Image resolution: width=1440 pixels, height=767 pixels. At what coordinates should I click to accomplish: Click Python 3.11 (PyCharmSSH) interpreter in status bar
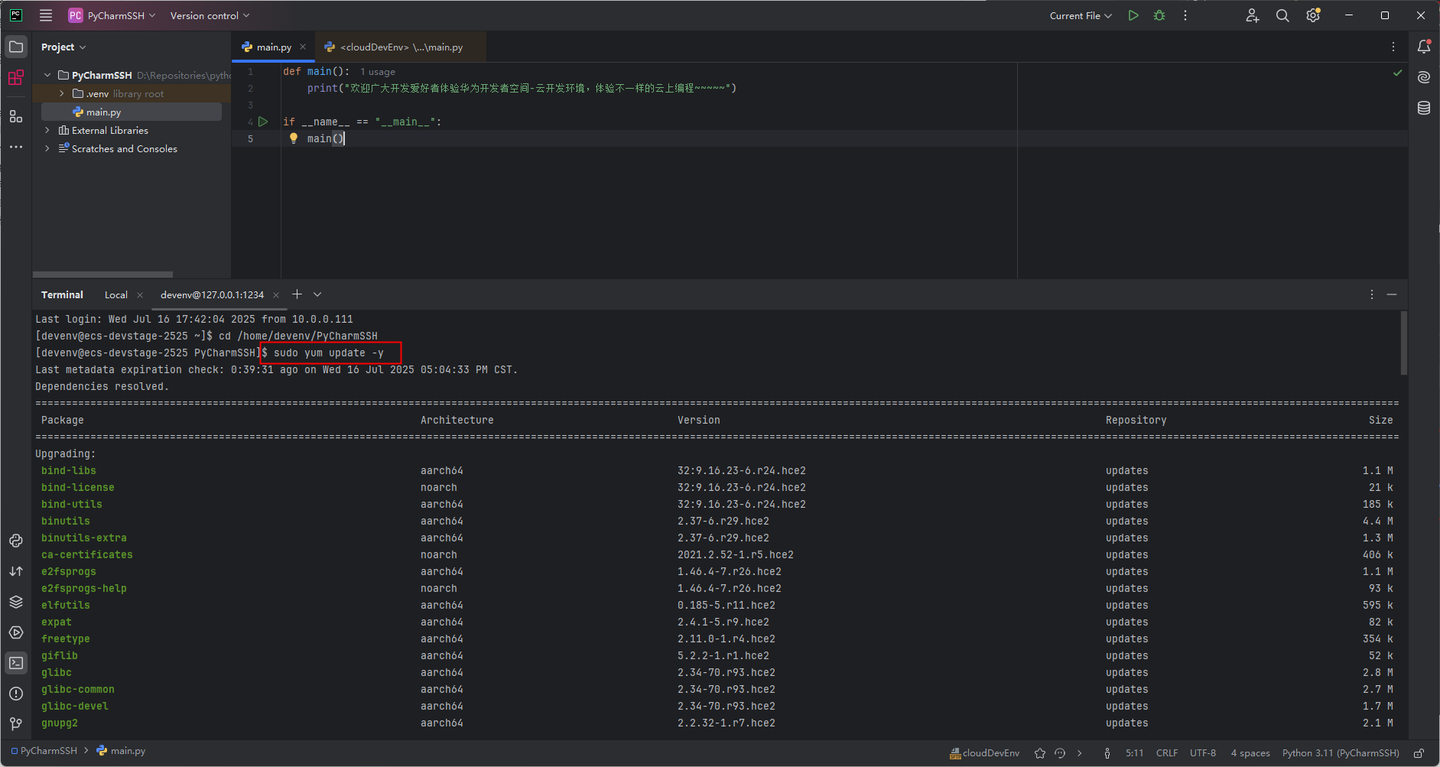pos(1340,752)
